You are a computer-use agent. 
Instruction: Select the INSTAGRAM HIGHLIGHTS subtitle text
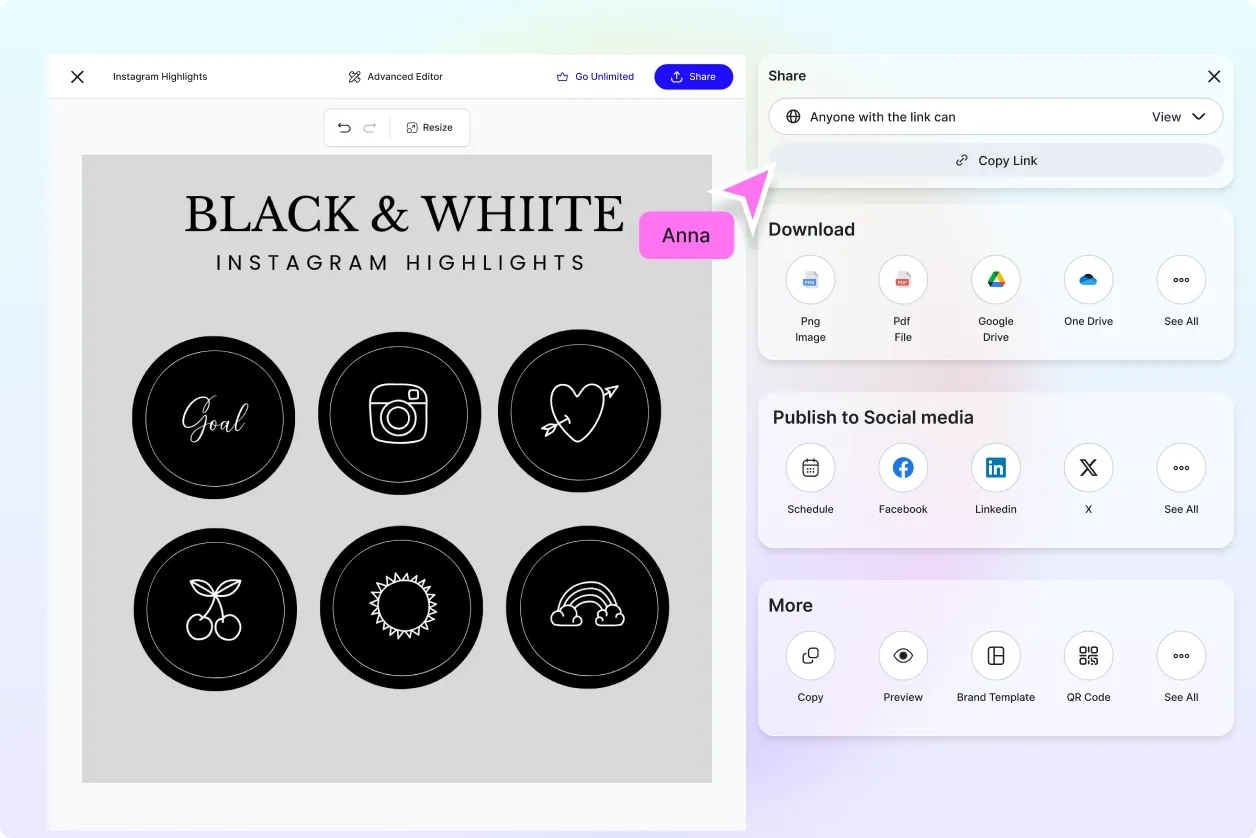pos(401,263)
